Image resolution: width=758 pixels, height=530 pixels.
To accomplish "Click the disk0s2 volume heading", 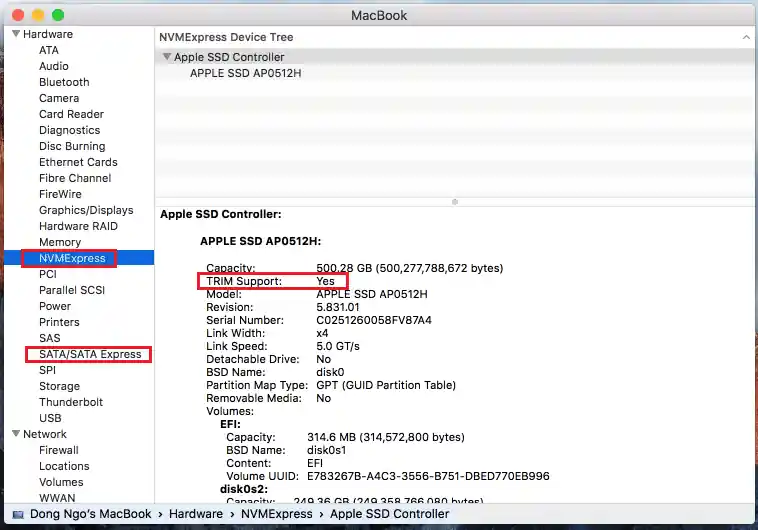I will 244,489.
